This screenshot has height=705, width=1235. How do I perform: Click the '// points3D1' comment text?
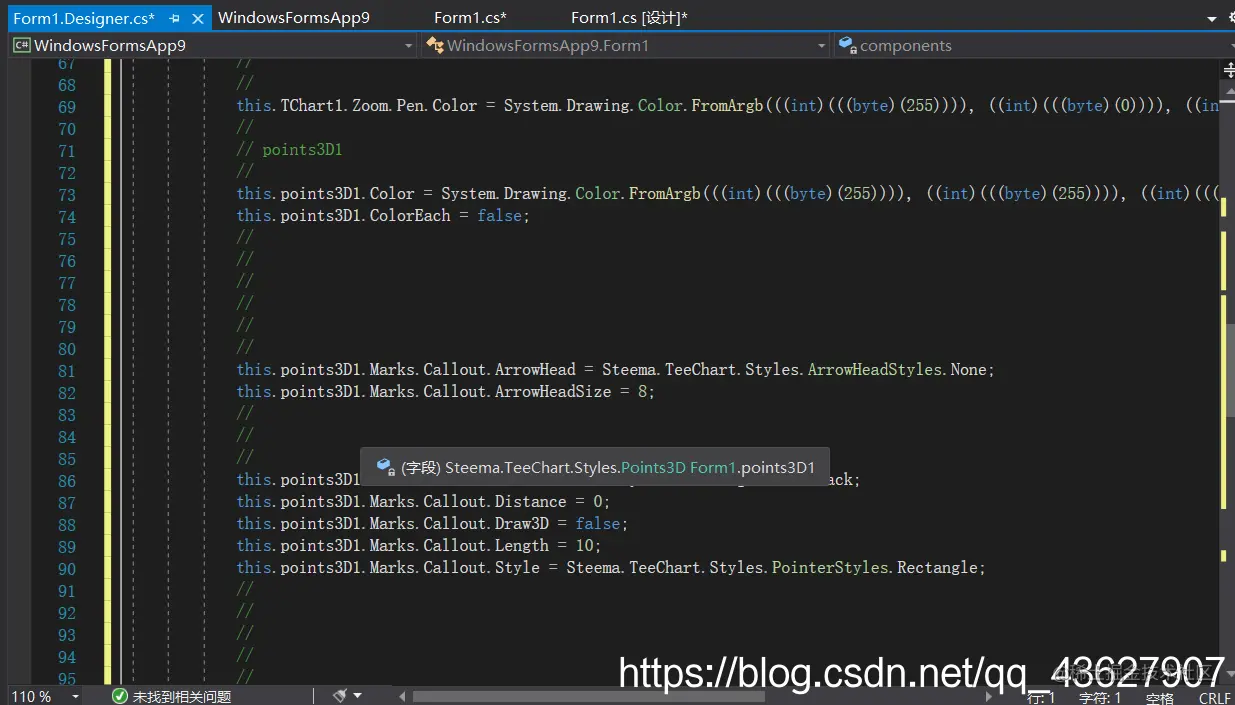coord(290,151)
